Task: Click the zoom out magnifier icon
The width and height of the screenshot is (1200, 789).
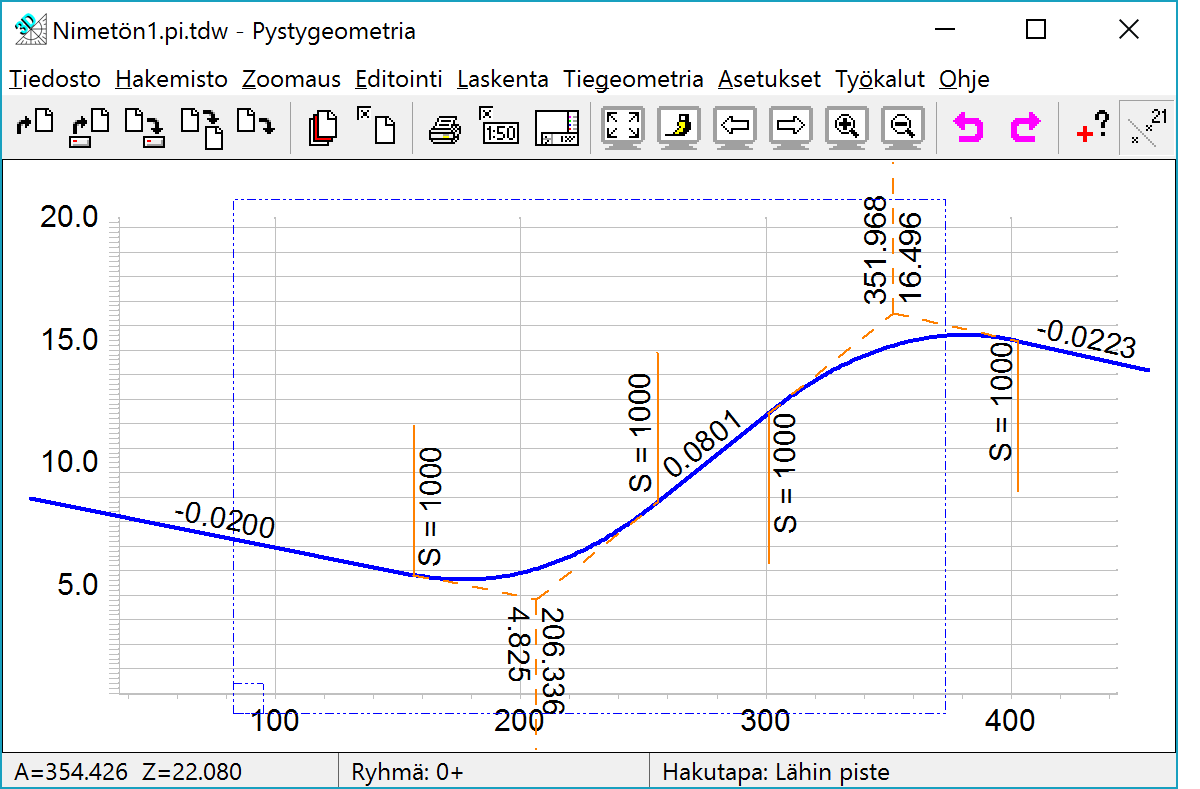Action: (903, 127)
